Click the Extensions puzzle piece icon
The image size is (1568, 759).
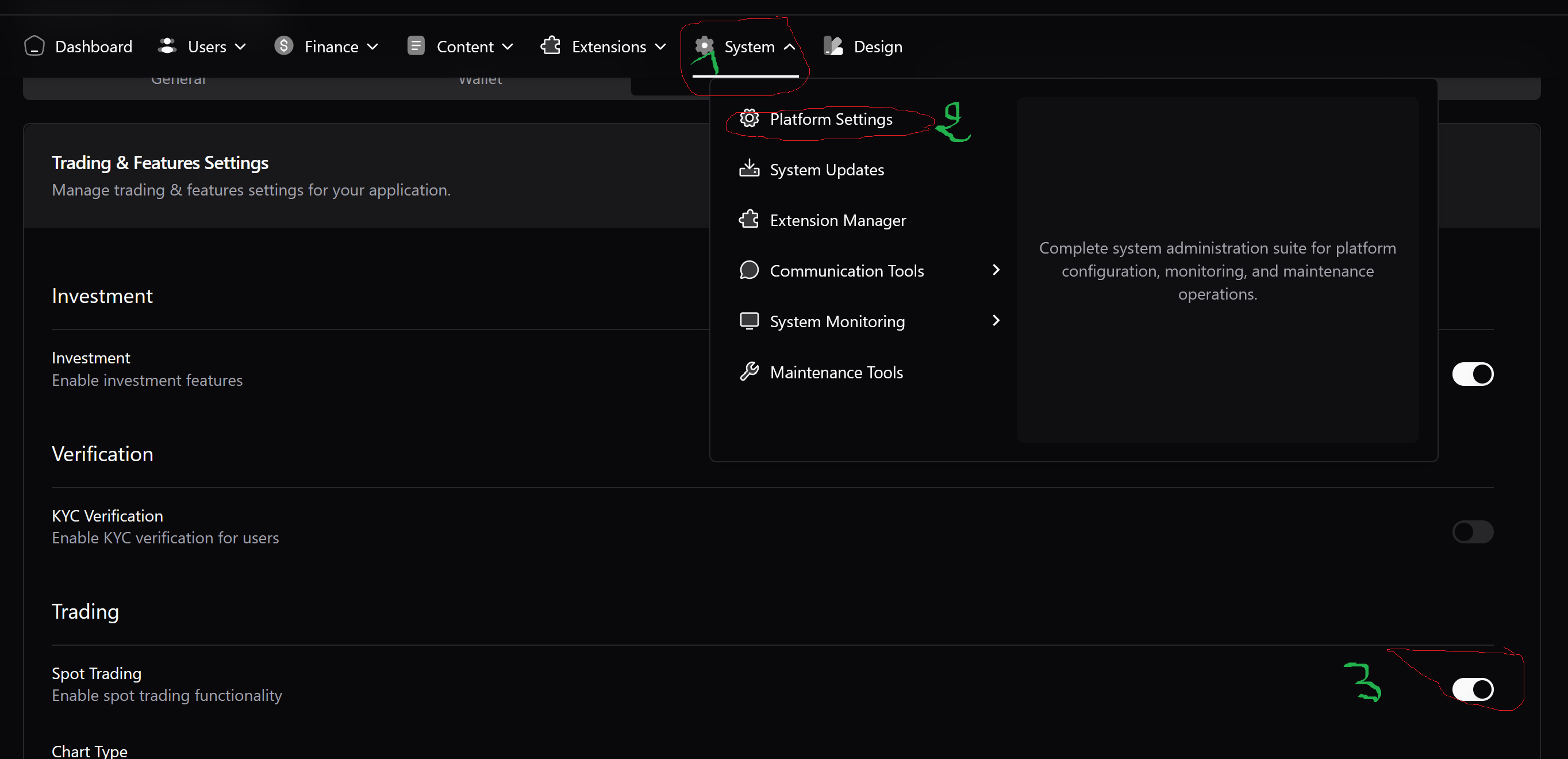coord(551,47)
